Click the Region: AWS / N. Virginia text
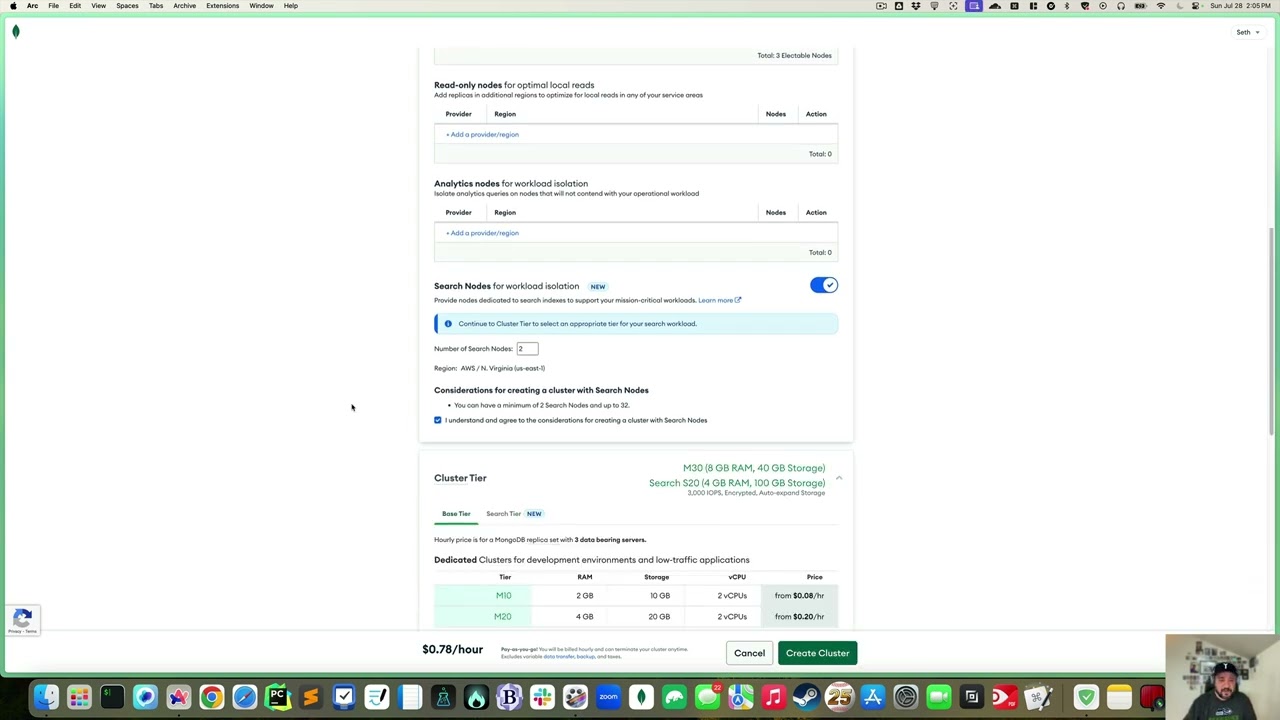 pyautogui.click(x=489, y=368)
